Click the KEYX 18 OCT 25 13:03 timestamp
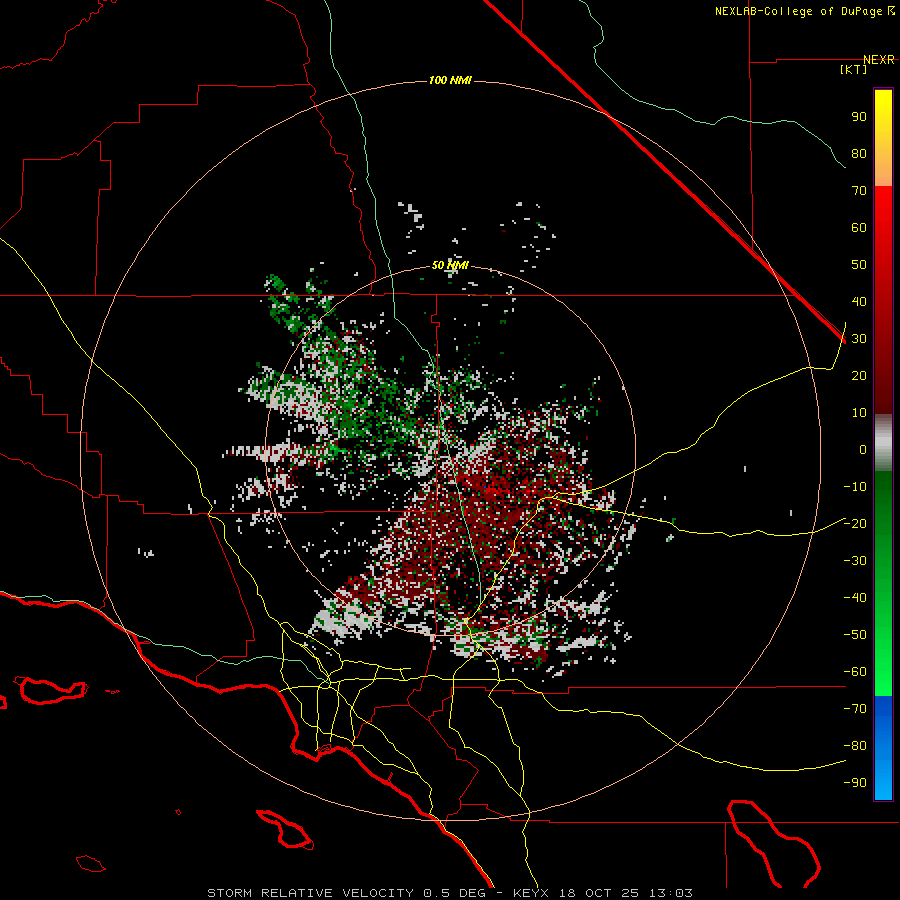Screen dimensions: 900x900 pos(603,893)
